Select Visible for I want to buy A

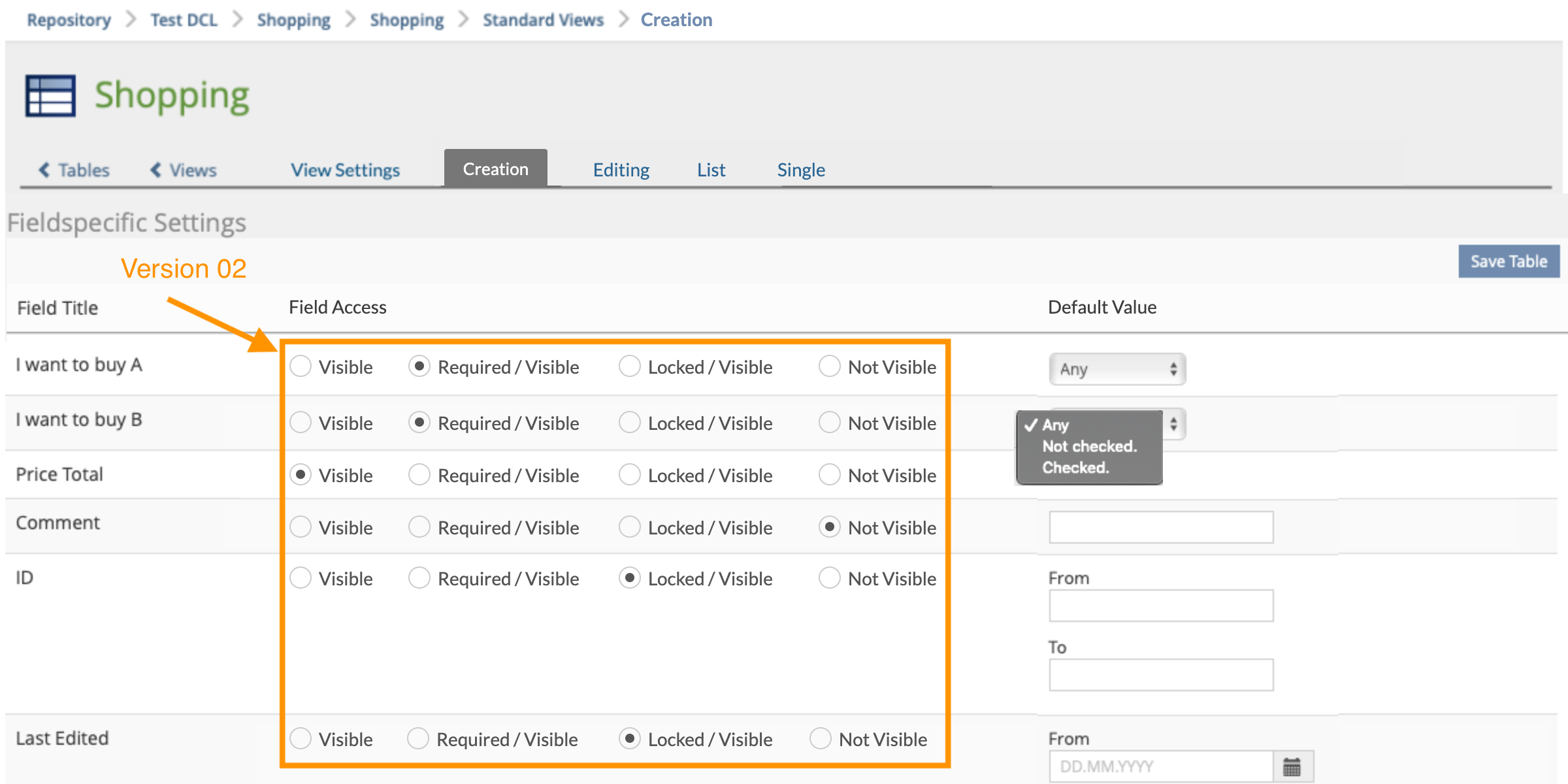pos(301,367)
